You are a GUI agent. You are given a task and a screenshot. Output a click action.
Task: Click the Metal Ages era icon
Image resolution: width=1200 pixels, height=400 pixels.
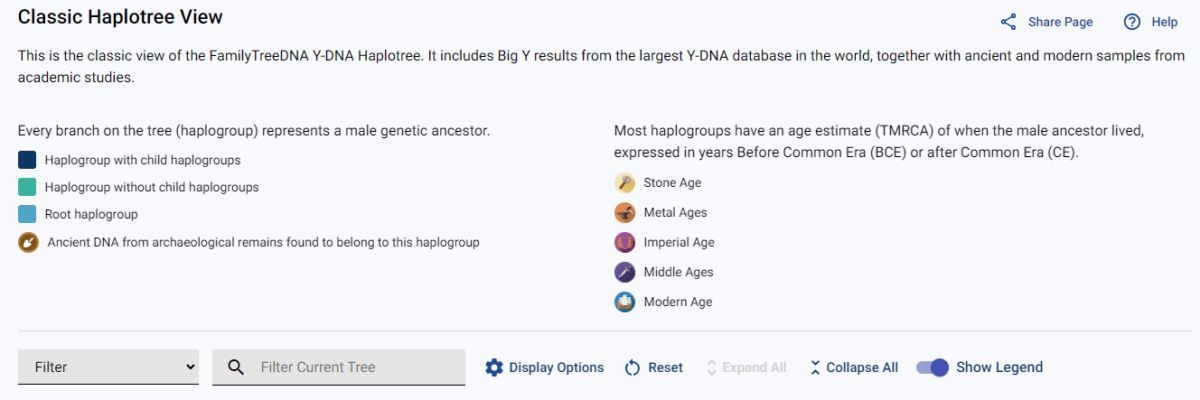click(x=625, y=213)
